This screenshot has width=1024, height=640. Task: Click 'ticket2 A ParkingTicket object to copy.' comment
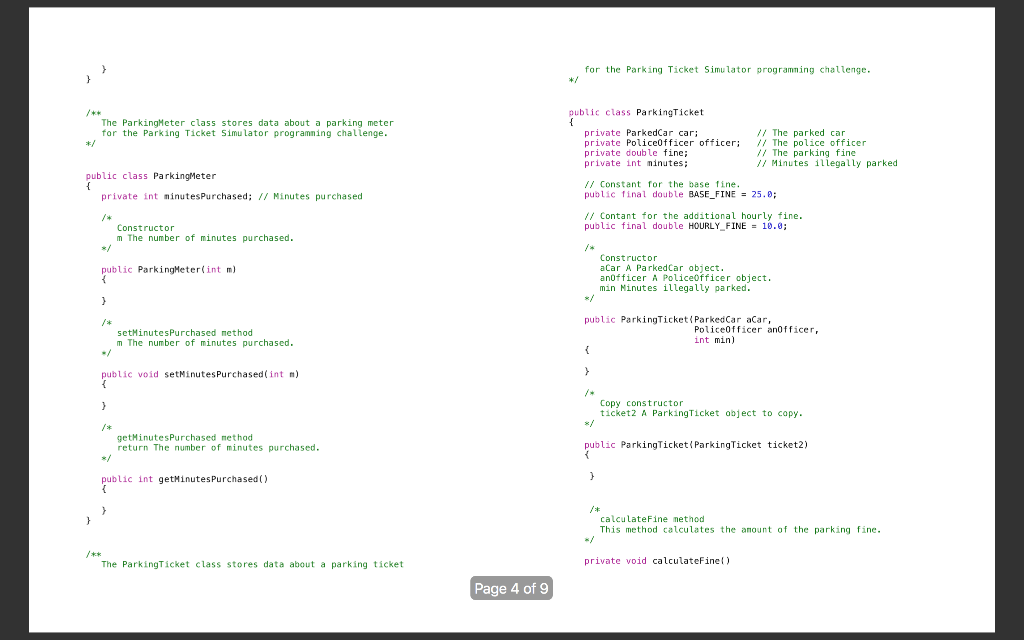(701, 413)
